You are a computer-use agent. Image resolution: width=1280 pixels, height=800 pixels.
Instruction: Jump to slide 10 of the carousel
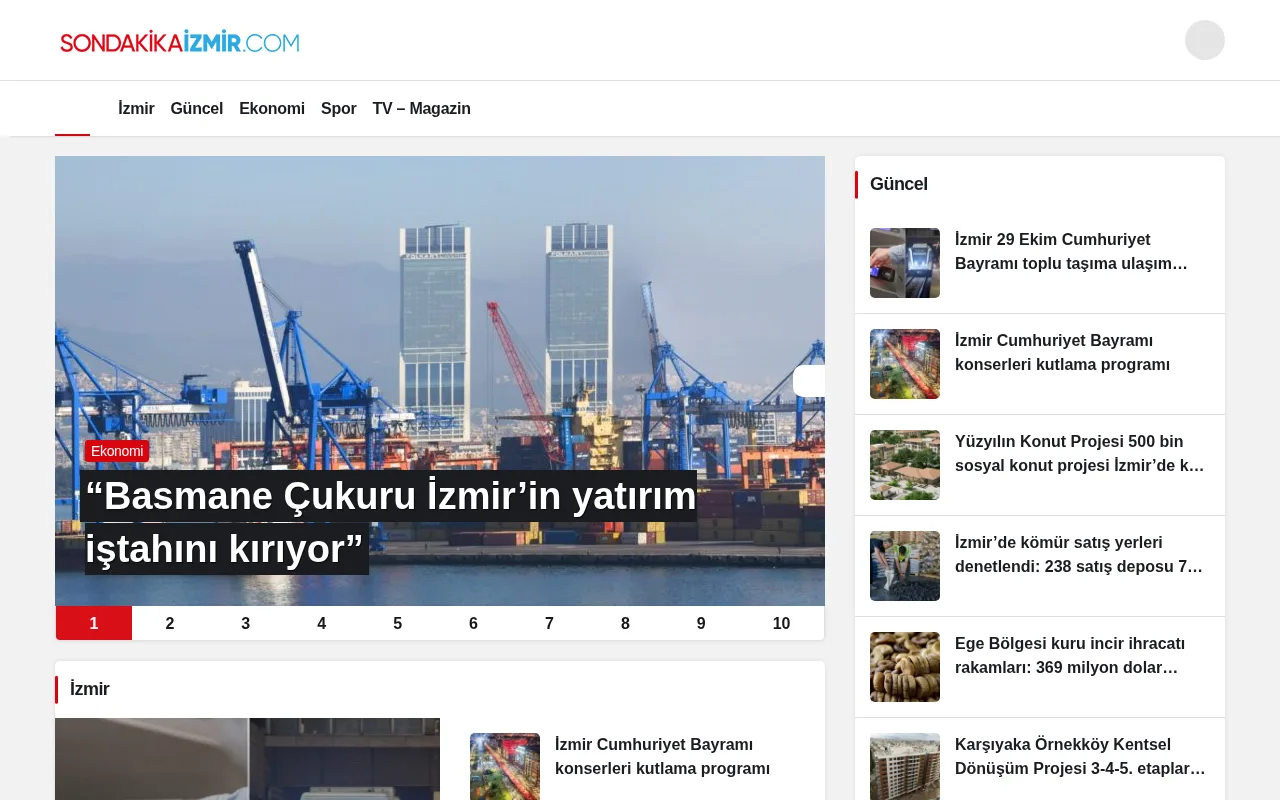[781, 623]
